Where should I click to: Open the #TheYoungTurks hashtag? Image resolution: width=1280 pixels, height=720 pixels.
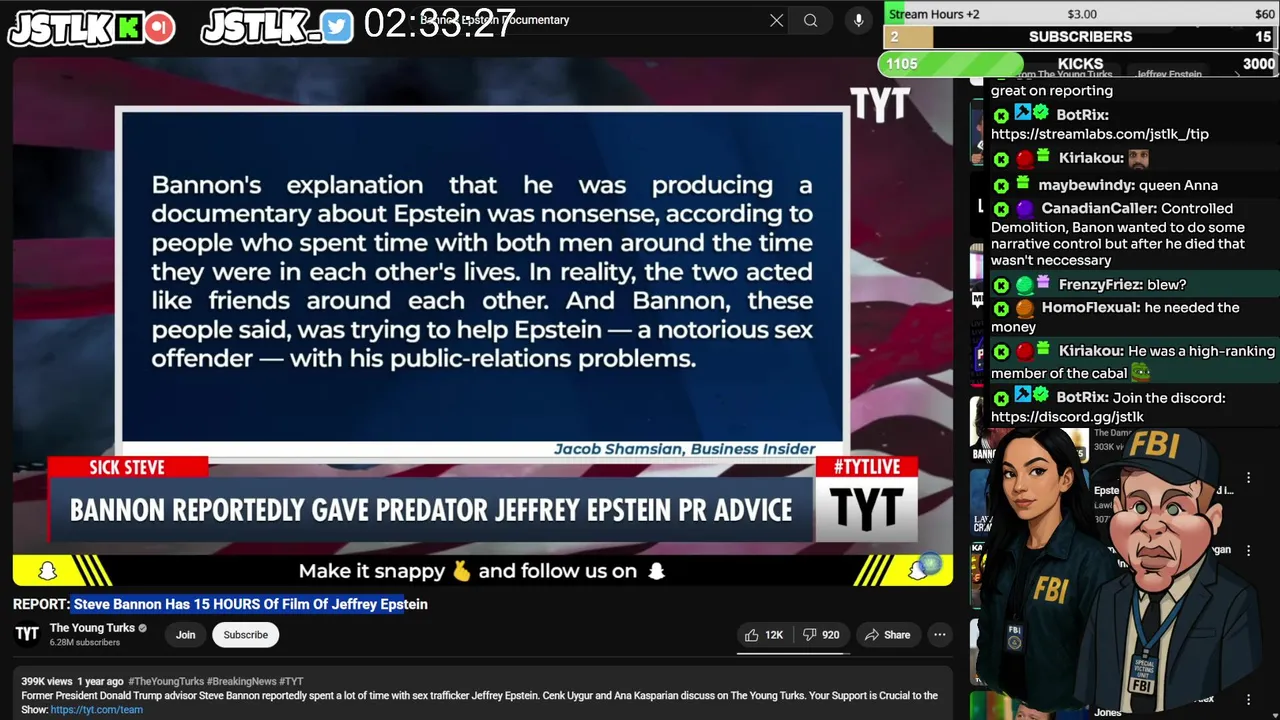[x=166, y=682]
